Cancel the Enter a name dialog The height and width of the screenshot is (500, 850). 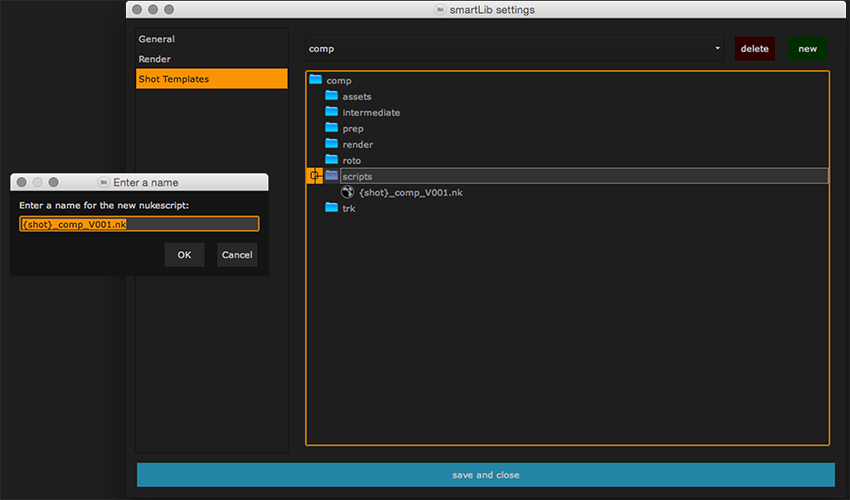click(237, 255)
